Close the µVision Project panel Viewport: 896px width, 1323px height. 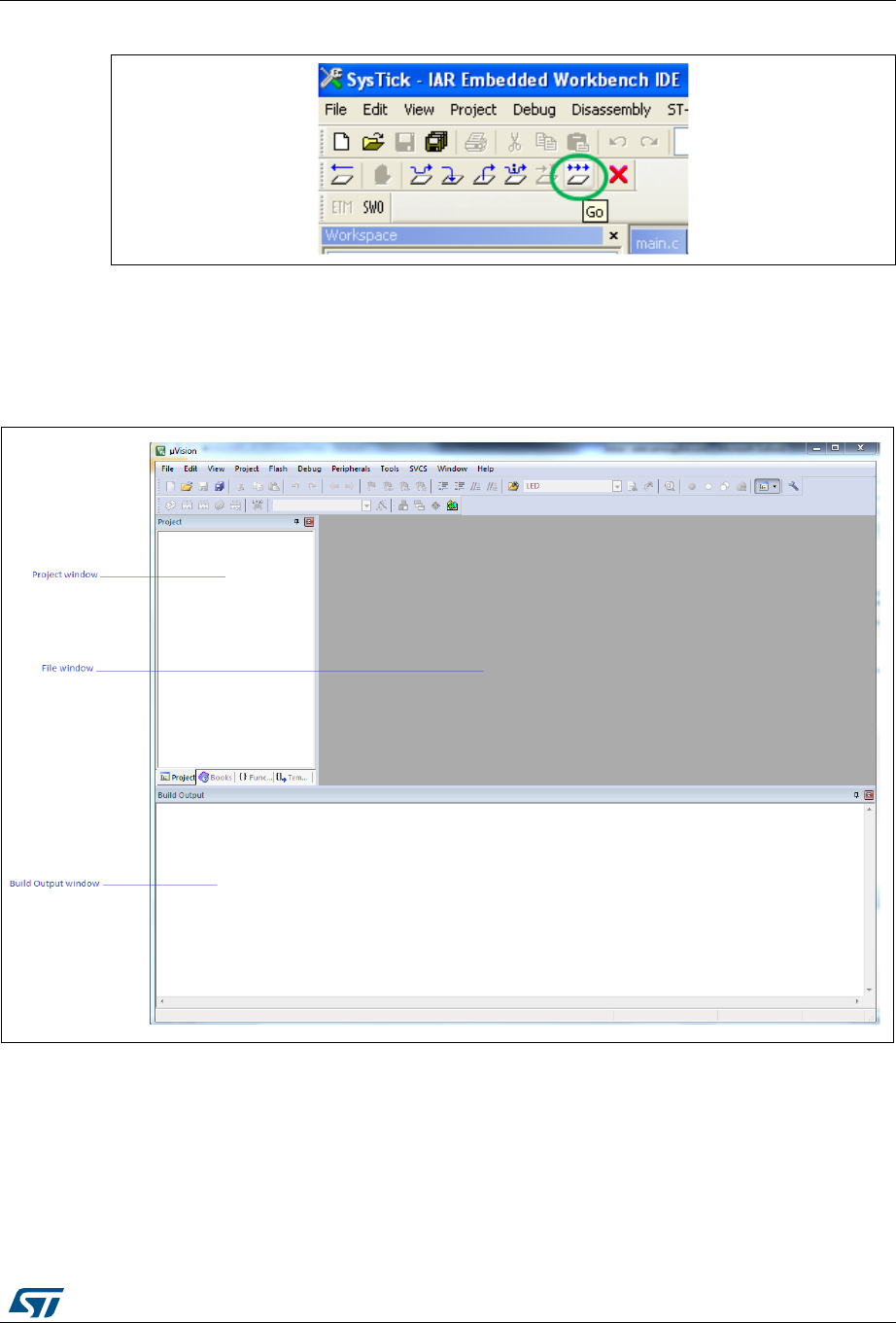(309, 522)
